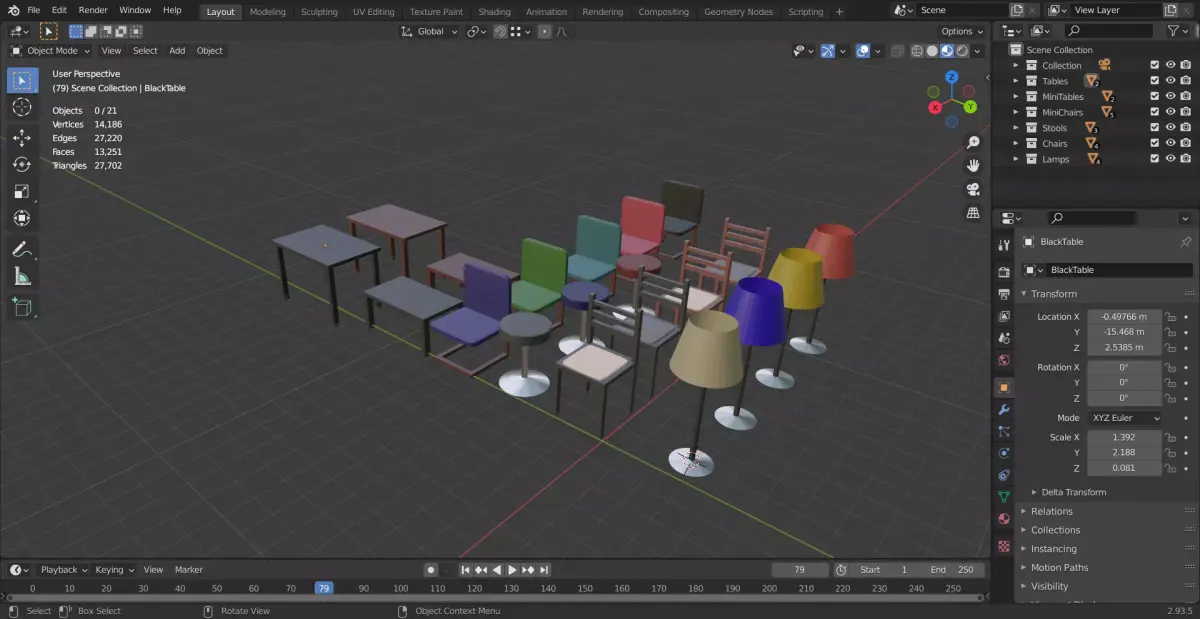Open the Options dropdown in header
The image size is (1200, 619).
tap(961, 31)
